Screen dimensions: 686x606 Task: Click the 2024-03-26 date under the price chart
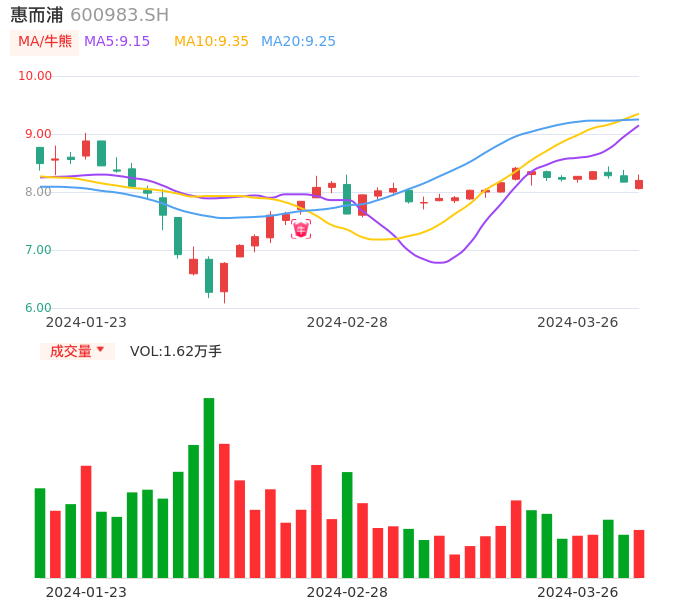(578, 322)
